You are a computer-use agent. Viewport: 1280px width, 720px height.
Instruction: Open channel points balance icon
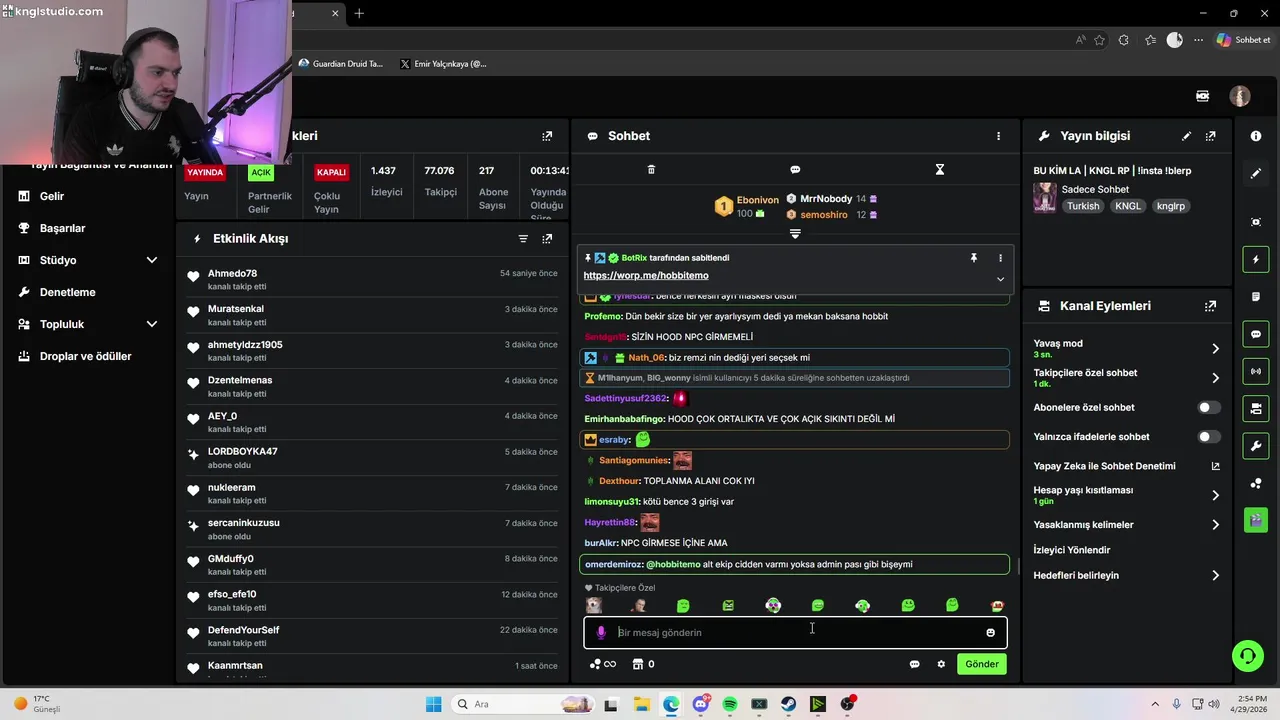click(x=602, y=664)
